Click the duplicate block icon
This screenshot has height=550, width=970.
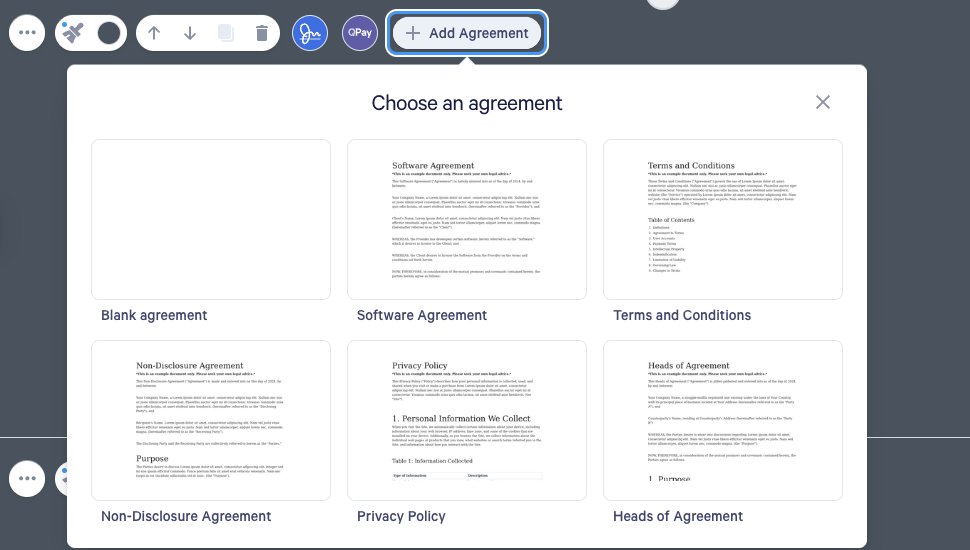click(x=226, y=33)
